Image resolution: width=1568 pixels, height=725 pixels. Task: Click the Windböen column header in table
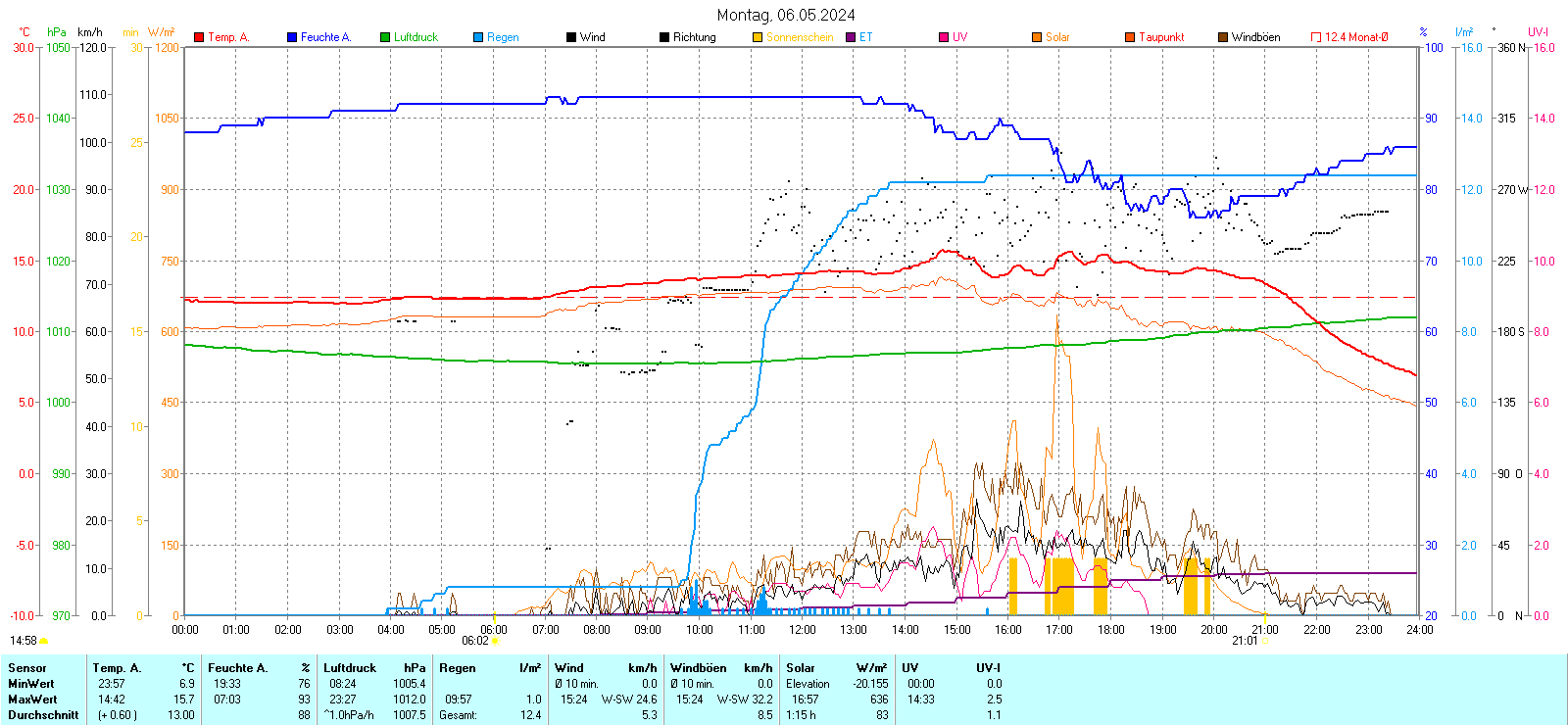pyautogui.click(x=699, y=668)
